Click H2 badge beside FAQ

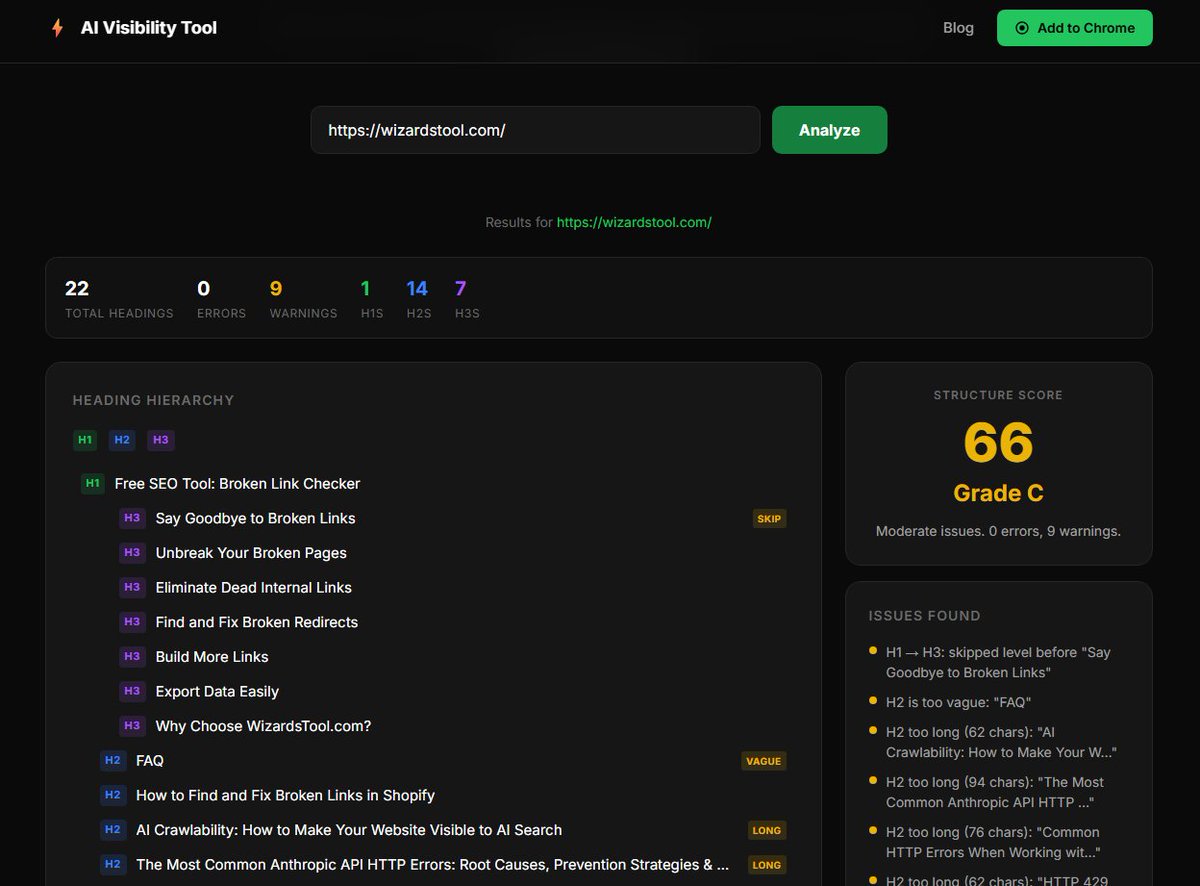(113, 761)
